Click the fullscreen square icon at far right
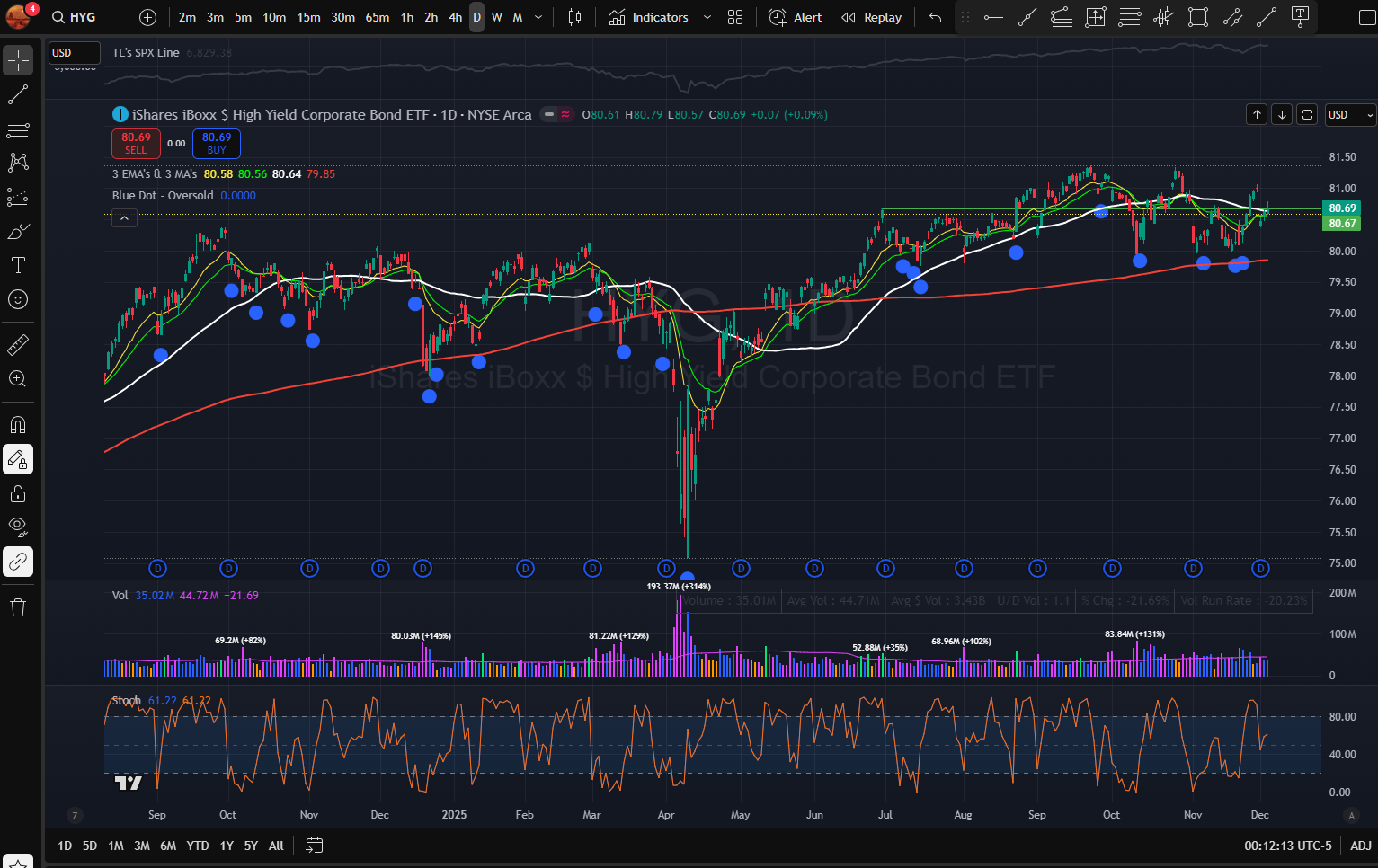Image resolution: width=1378 pixels, height=868 pixels. pos(1367,17)
